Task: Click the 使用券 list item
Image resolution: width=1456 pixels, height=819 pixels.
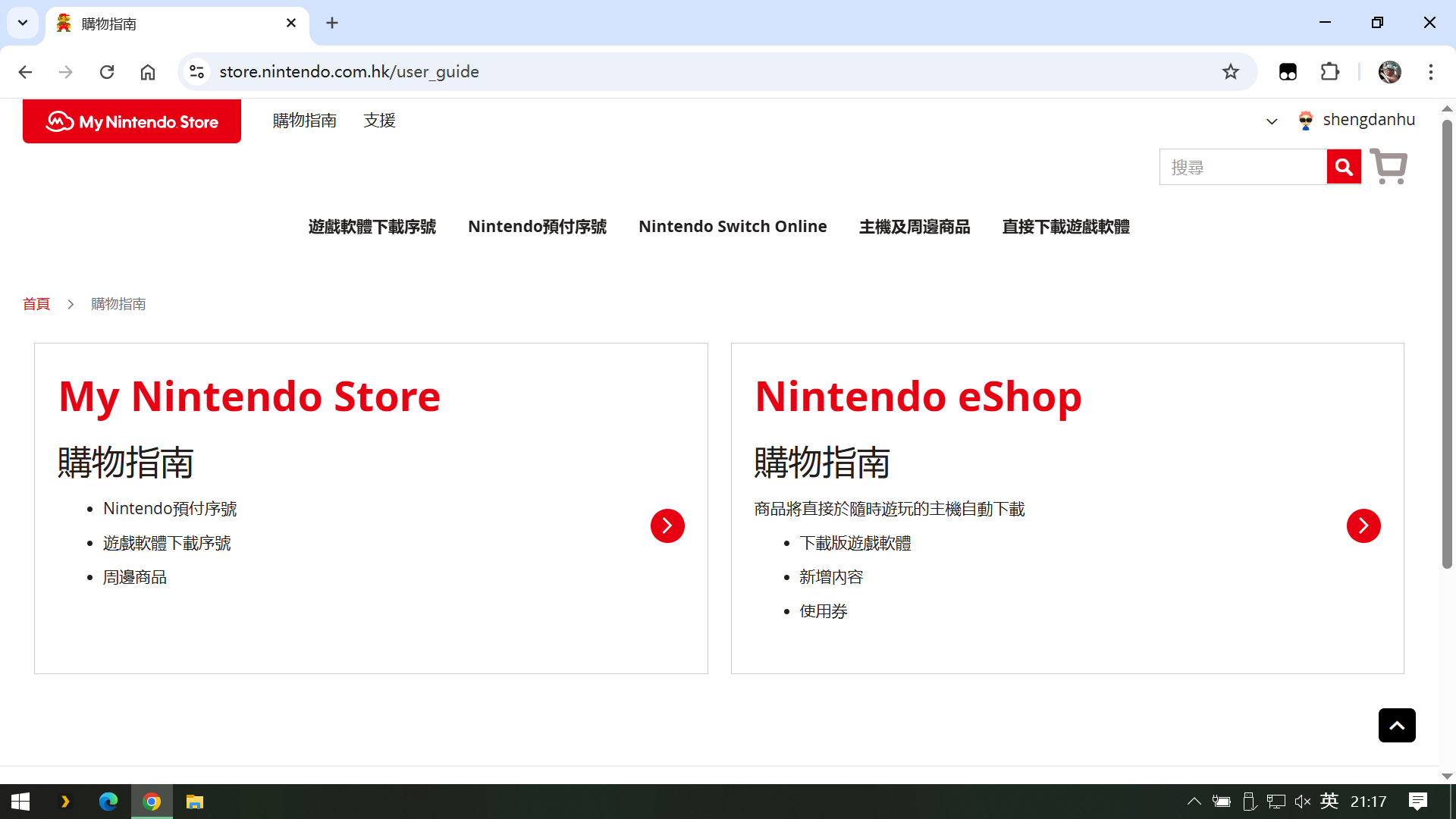Action: 824,612
